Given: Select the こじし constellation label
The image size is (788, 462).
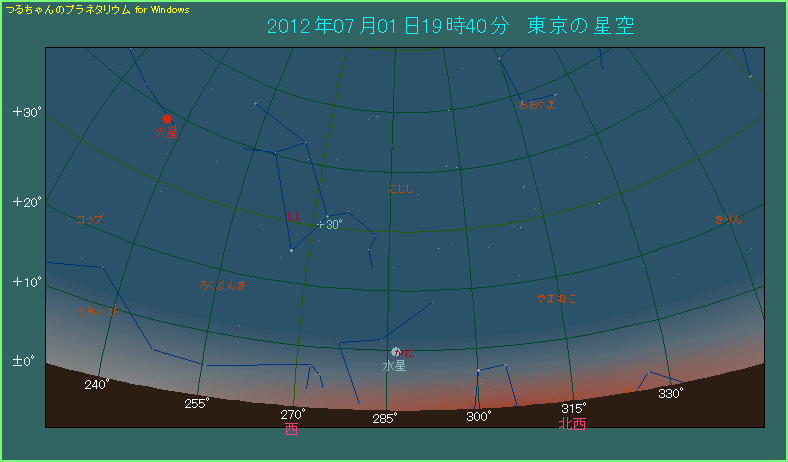Looking at the screenshot, I should pyautogui.click(x=400, y=189).
